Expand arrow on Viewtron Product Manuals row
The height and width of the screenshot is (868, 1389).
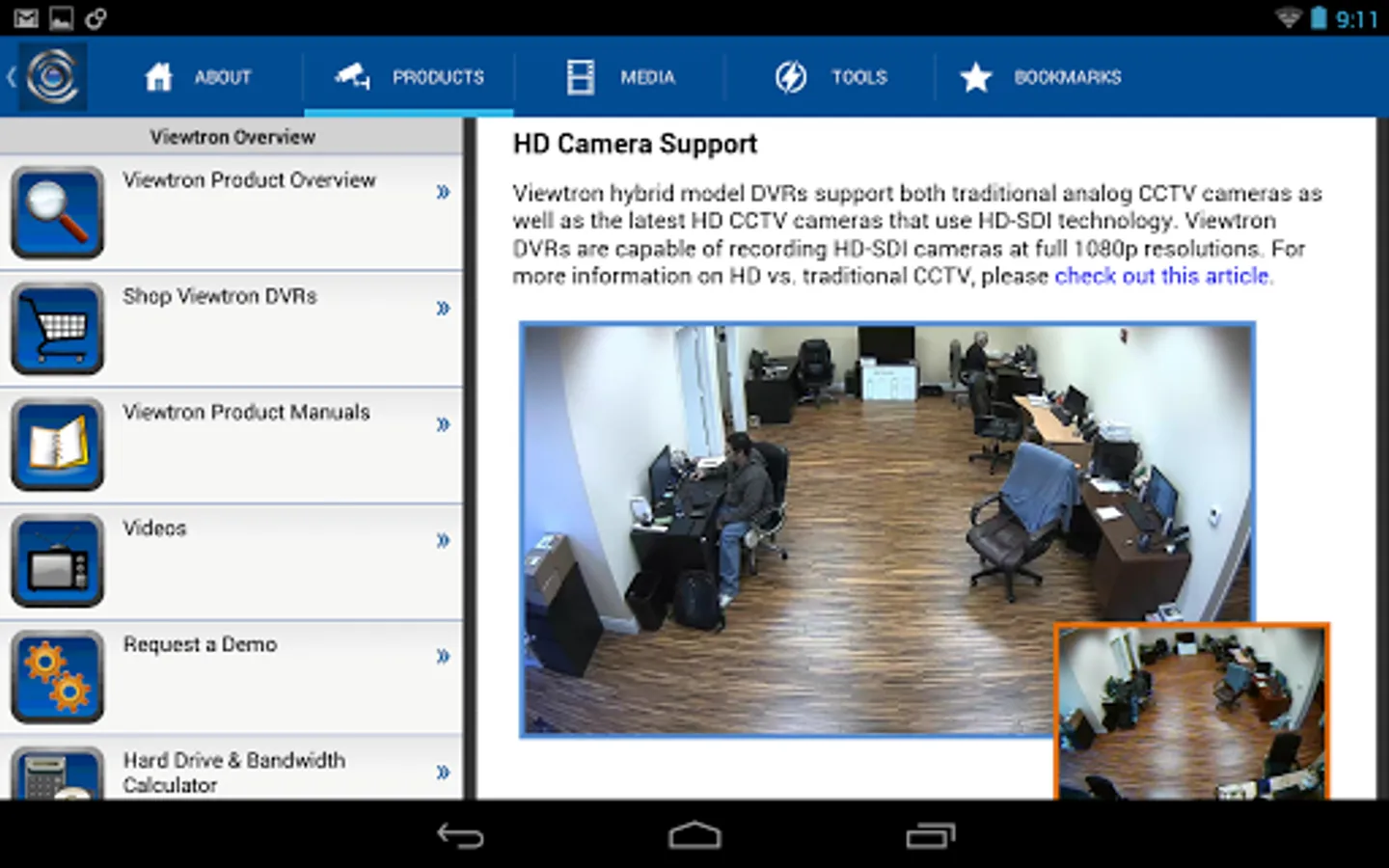(x=443, y=424)
